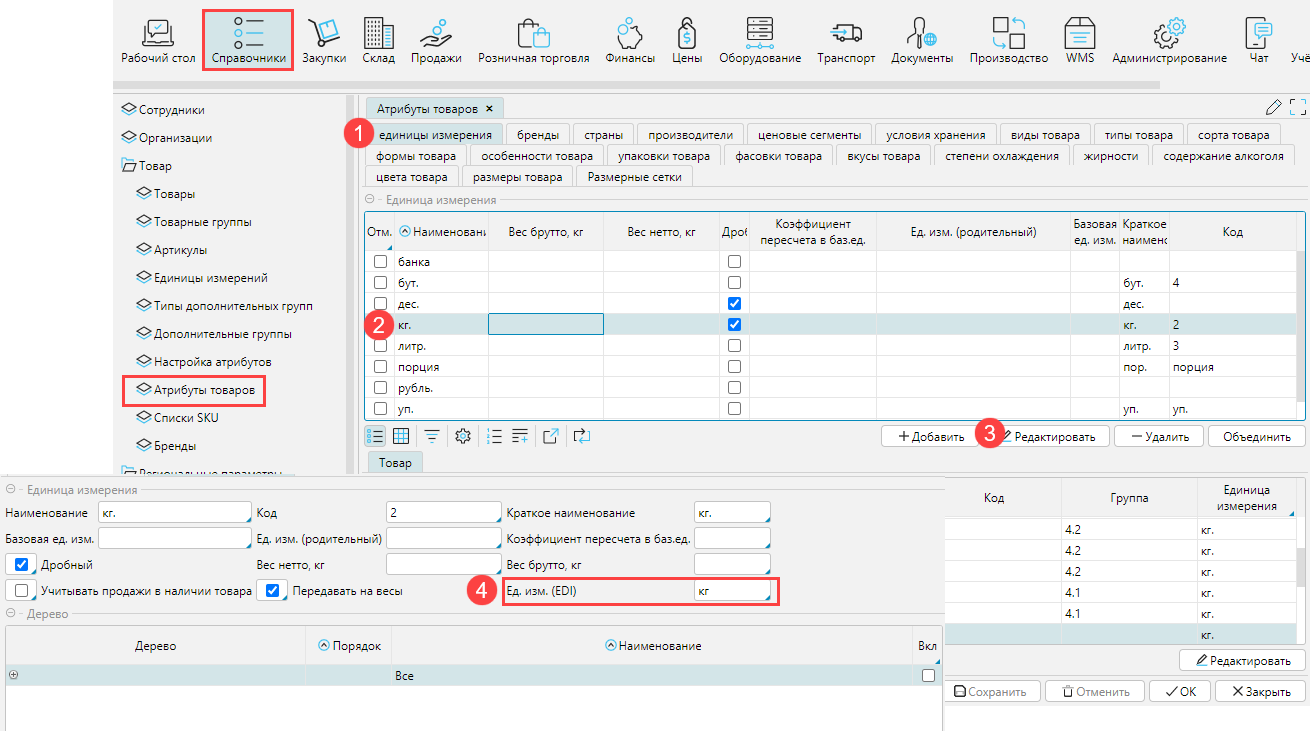This screenshot has height=731, width=1310.
Task: Open the Справочники section in top toolbar
Action: tap(248, 40)
